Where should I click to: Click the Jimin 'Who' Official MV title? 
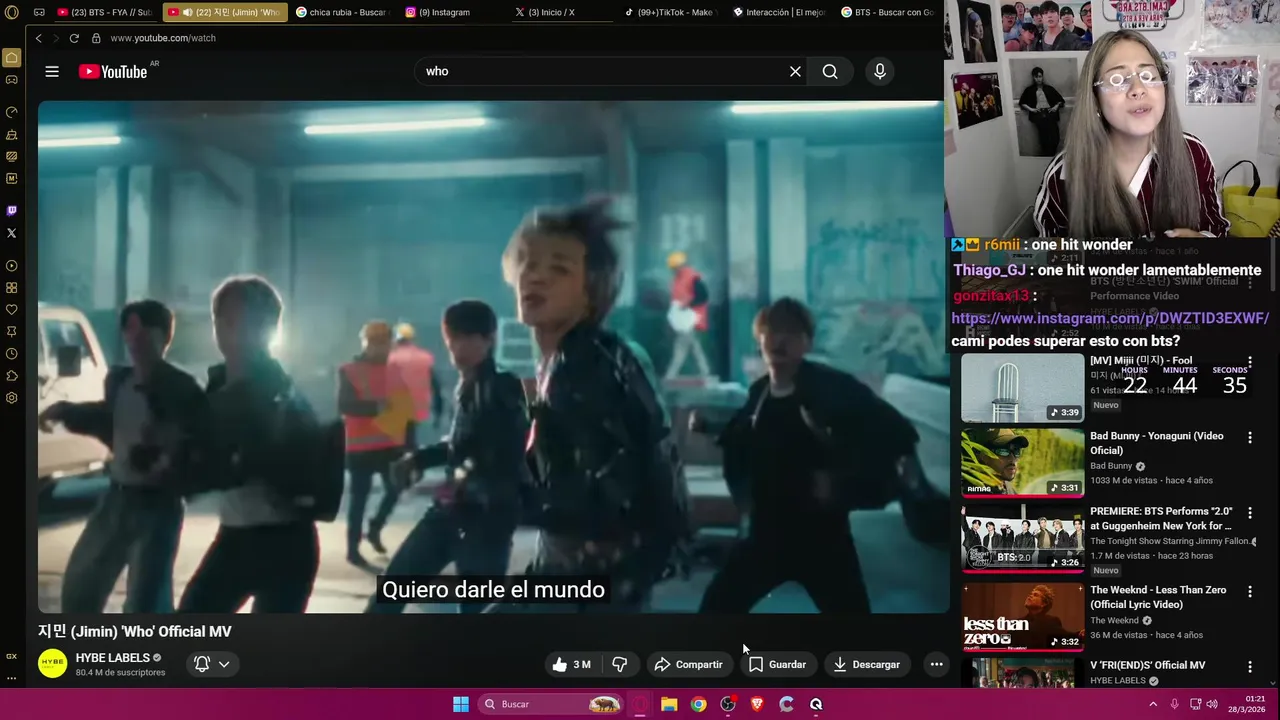[135, 631]
